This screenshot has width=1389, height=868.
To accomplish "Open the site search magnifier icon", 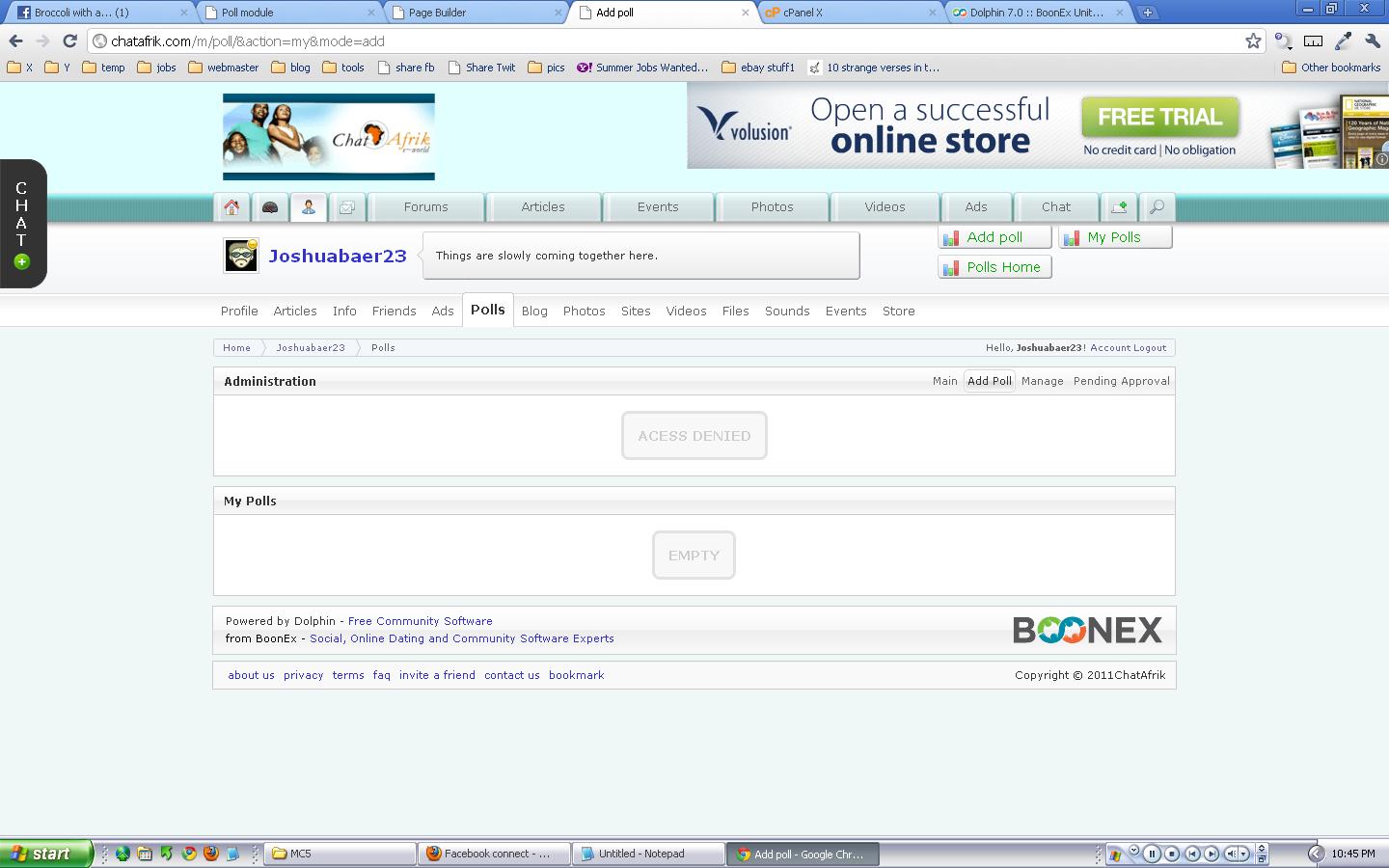I will click(1157, 207).
